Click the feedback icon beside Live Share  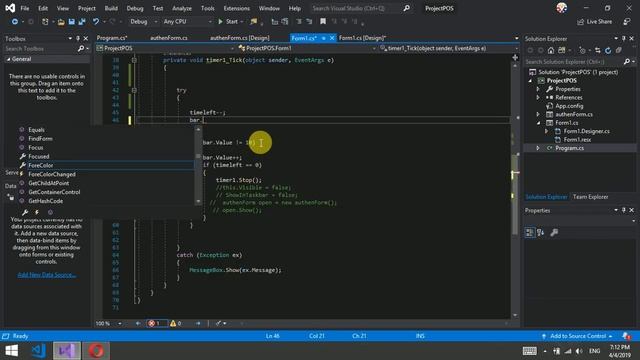point(627,22)
